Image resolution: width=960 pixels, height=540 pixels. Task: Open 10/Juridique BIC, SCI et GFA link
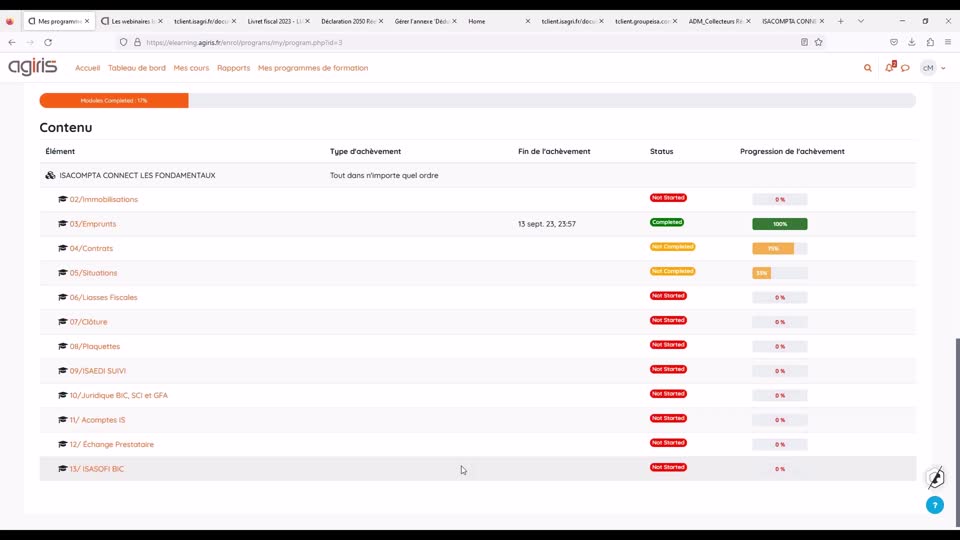118,395
